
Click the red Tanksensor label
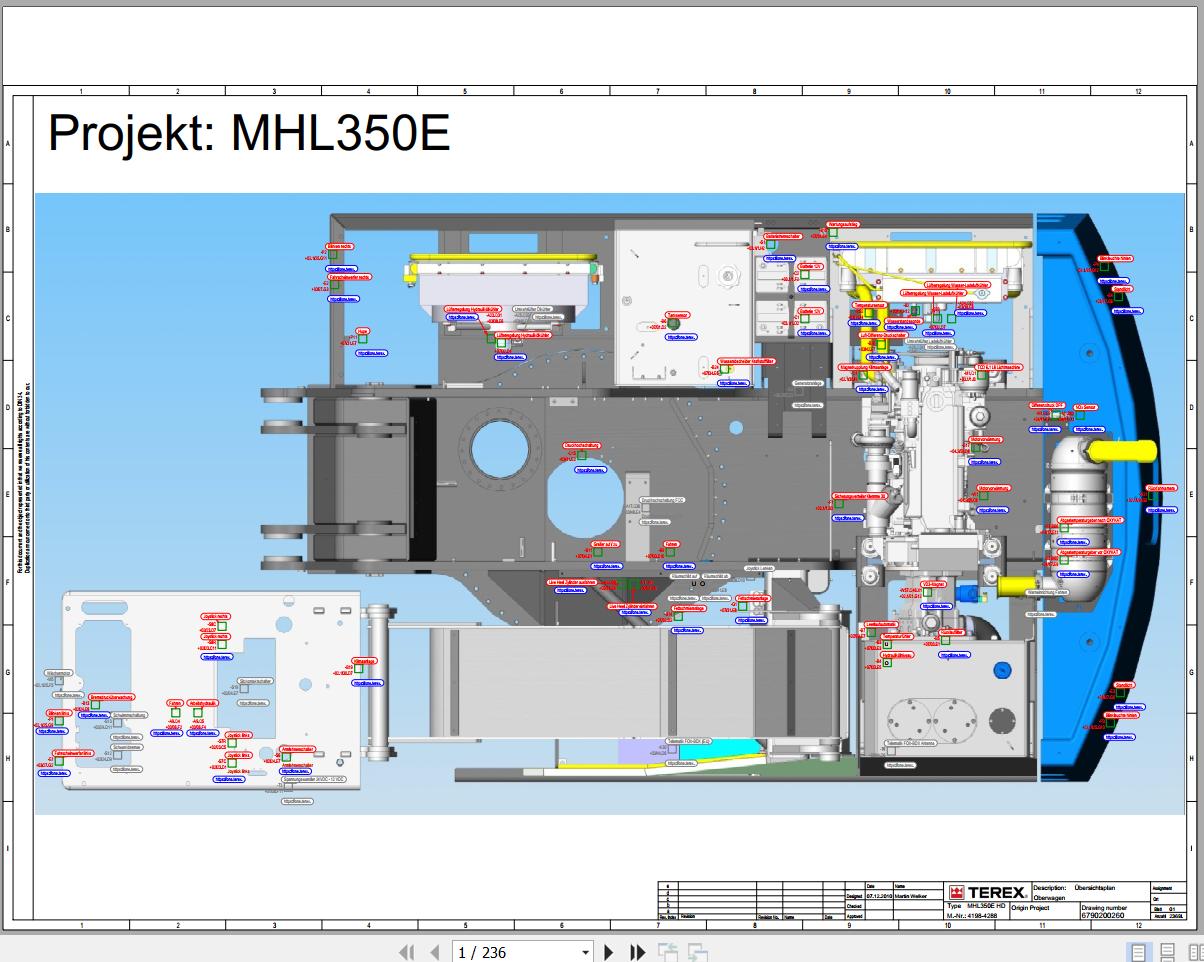tap(679, 314)
